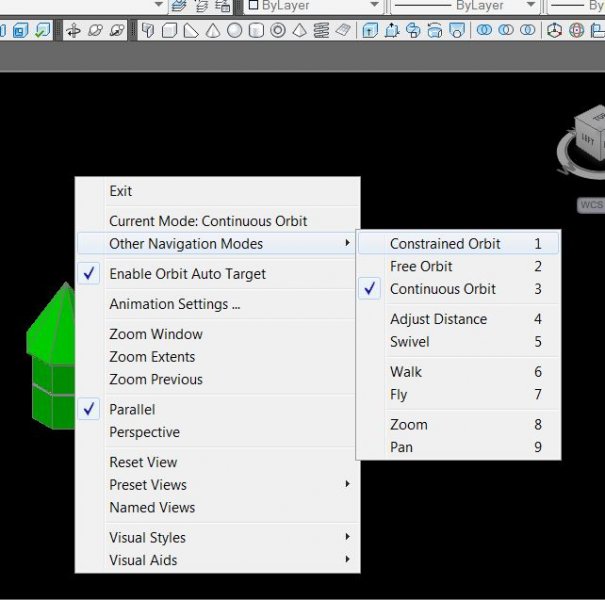Open the lineweight dropdown at far right
This screenshot has width=605, height=600.
pyautogui.click(x=576, y=5)
